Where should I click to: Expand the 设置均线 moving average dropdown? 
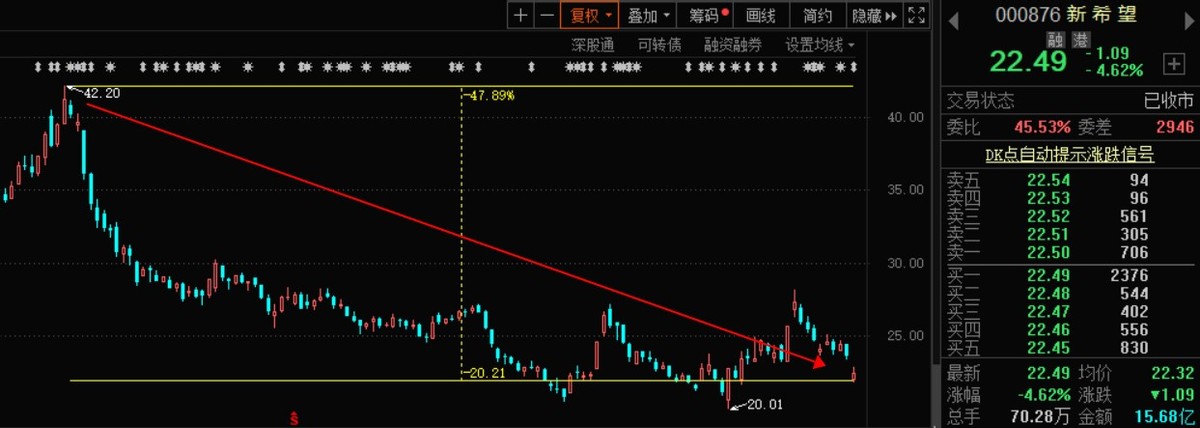coord(820,44)
